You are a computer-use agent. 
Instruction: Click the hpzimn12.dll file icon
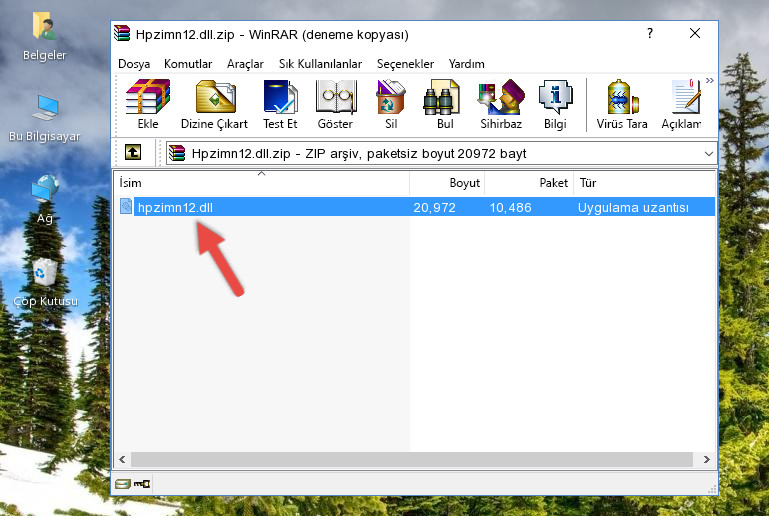coord(126,206)
